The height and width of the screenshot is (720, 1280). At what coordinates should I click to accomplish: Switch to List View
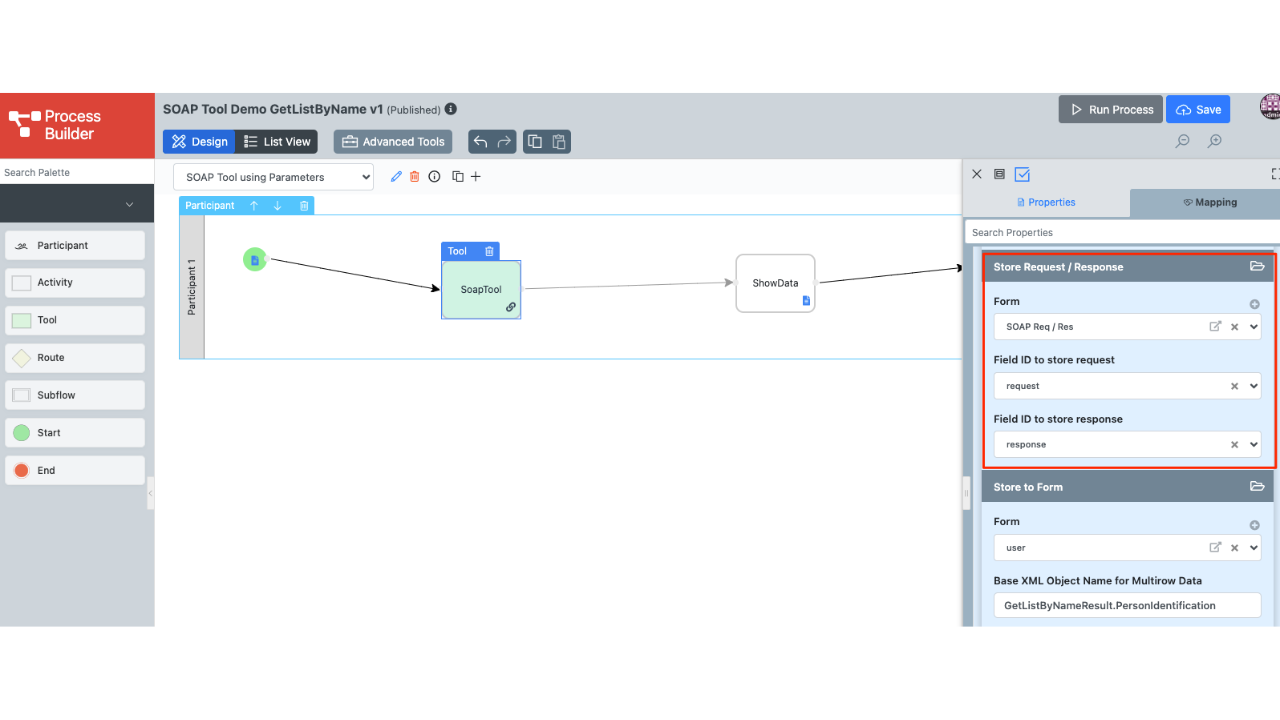coord(278,142)
